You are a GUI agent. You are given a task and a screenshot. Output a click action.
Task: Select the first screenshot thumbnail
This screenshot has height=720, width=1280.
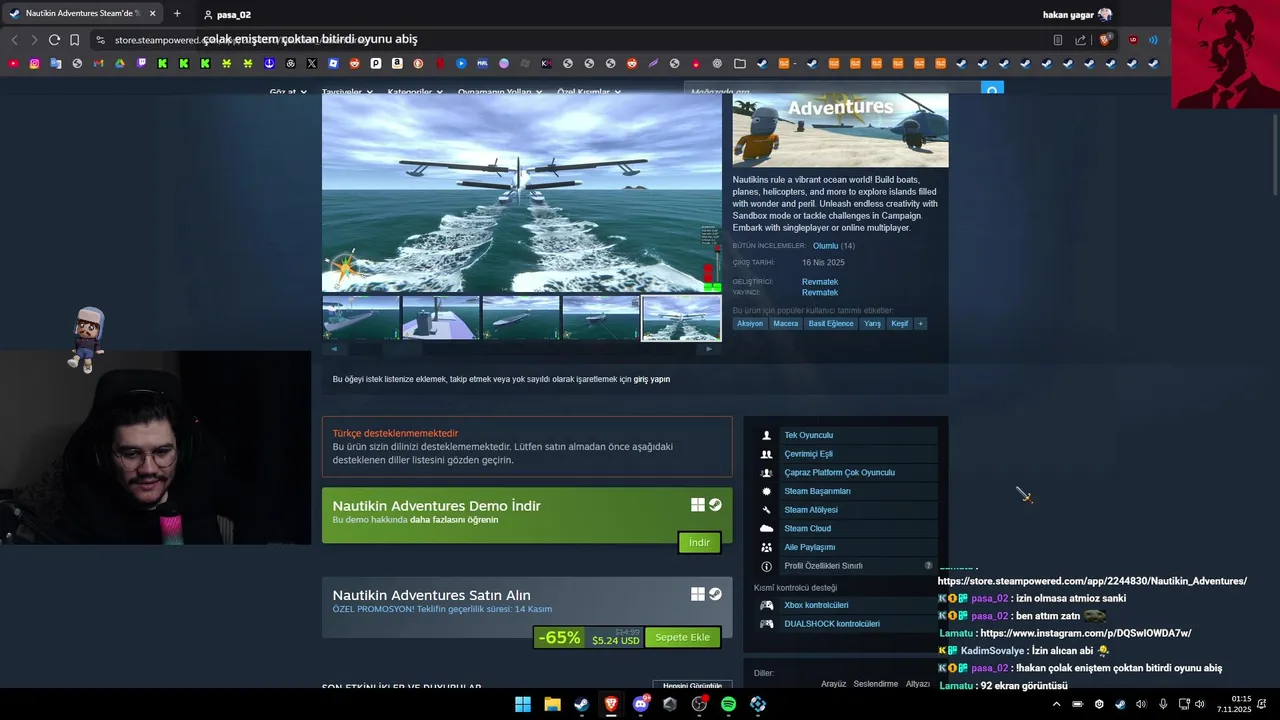(361, 318)
